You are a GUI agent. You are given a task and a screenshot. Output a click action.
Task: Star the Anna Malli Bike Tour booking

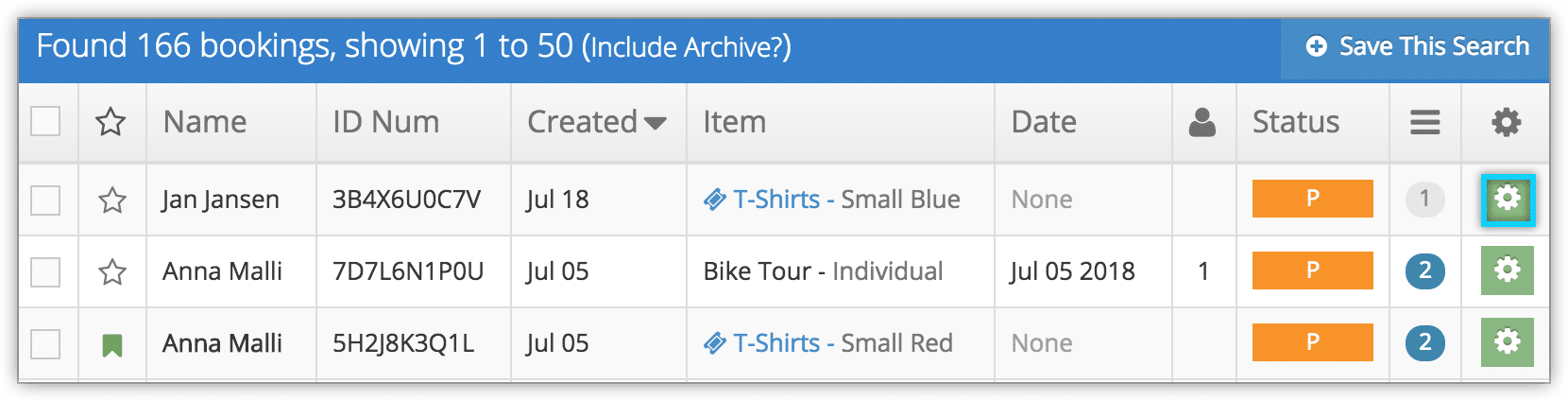(x=112, y=272)
